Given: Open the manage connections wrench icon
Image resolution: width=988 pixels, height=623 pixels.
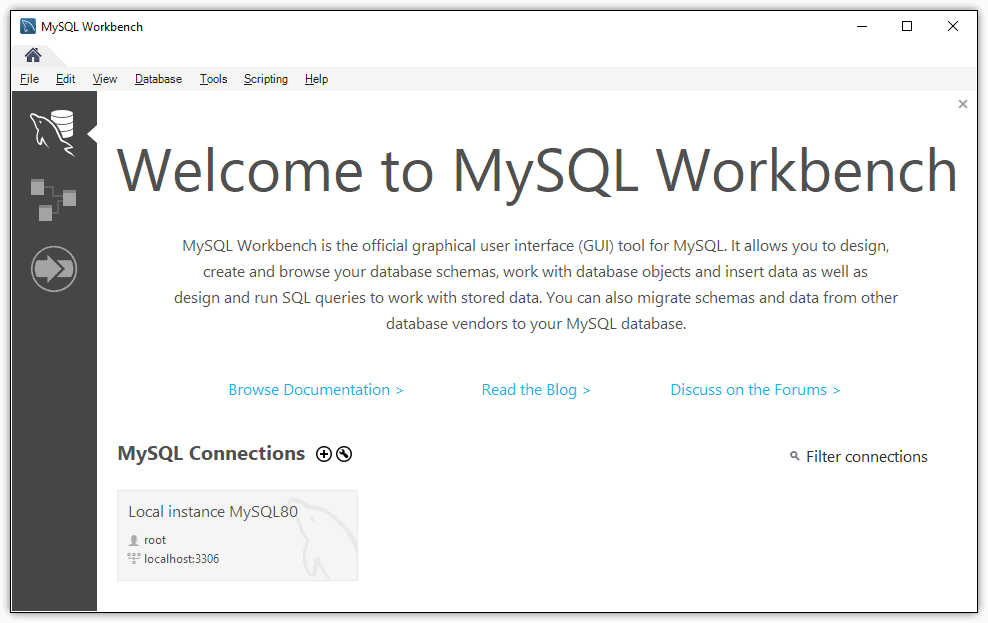Looking at the screenshot, I should (344, 454).
